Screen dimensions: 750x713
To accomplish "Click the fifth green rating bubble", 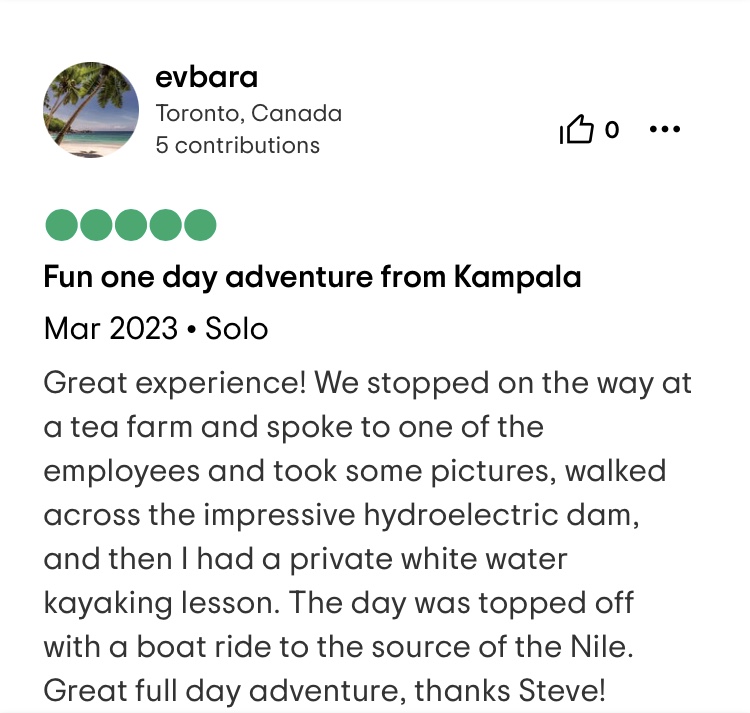I will (x=200, y=225).
